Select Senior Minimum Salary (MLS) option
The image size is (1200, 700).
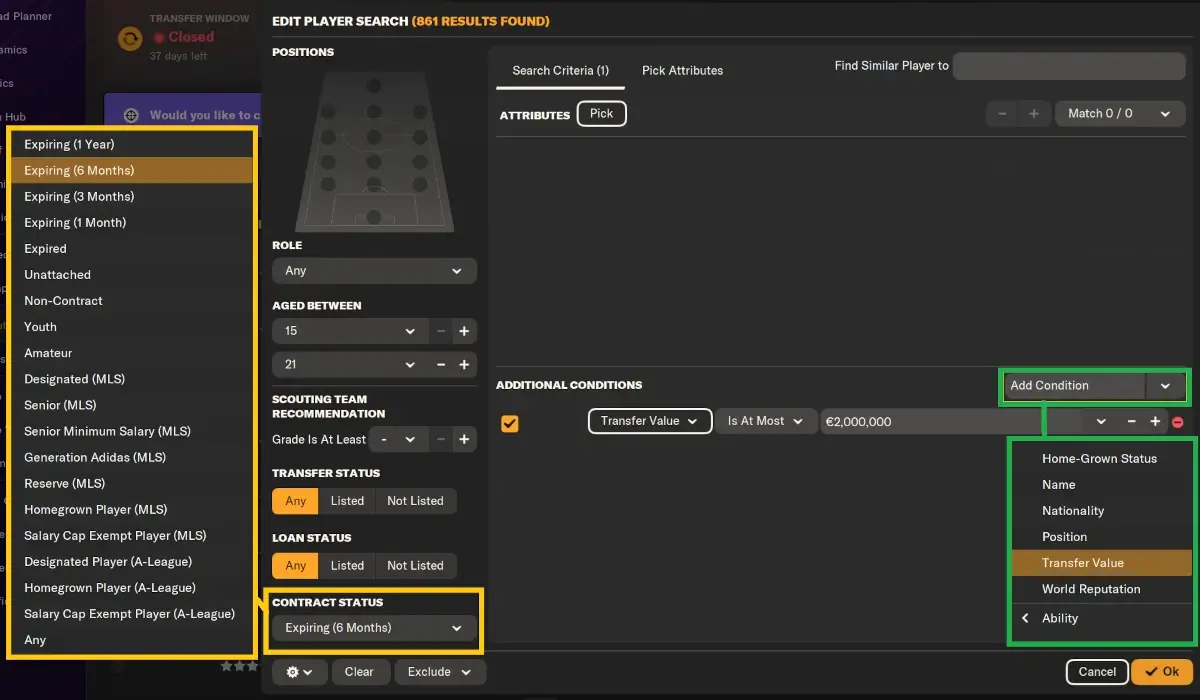click(x=131, y=432)
